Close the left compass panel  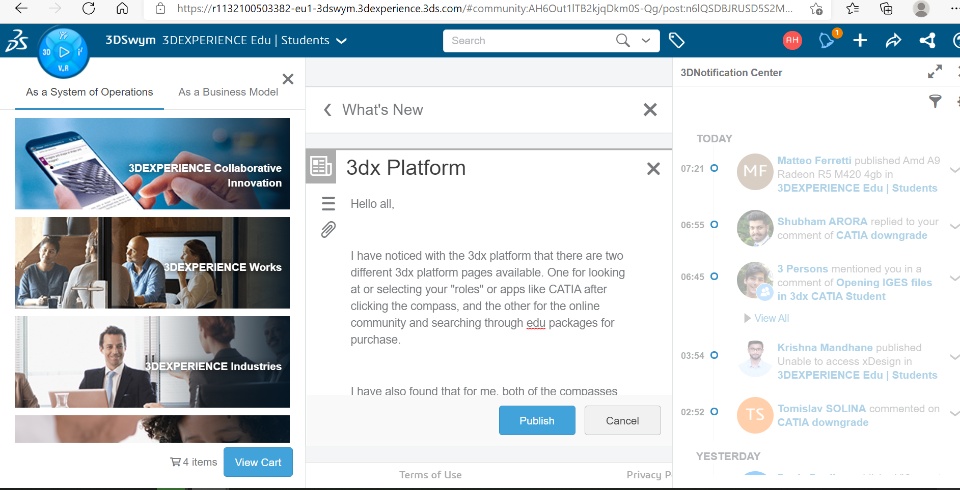[x=288, y=78]
